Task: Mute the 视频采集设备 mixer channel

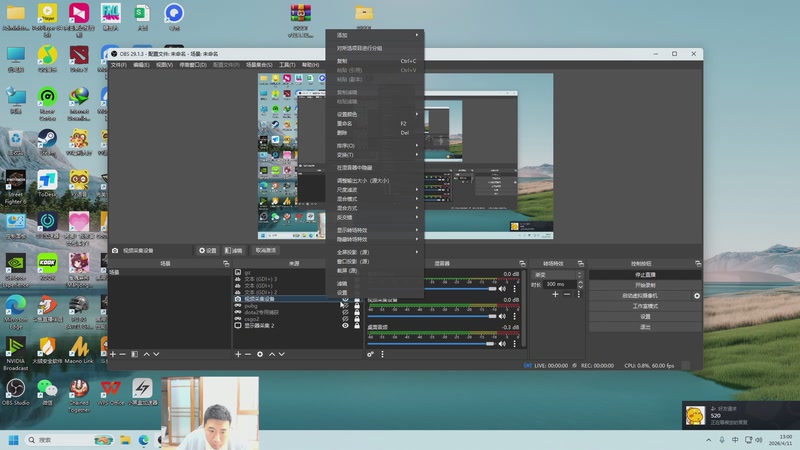Action: click(x=503, y=316)
